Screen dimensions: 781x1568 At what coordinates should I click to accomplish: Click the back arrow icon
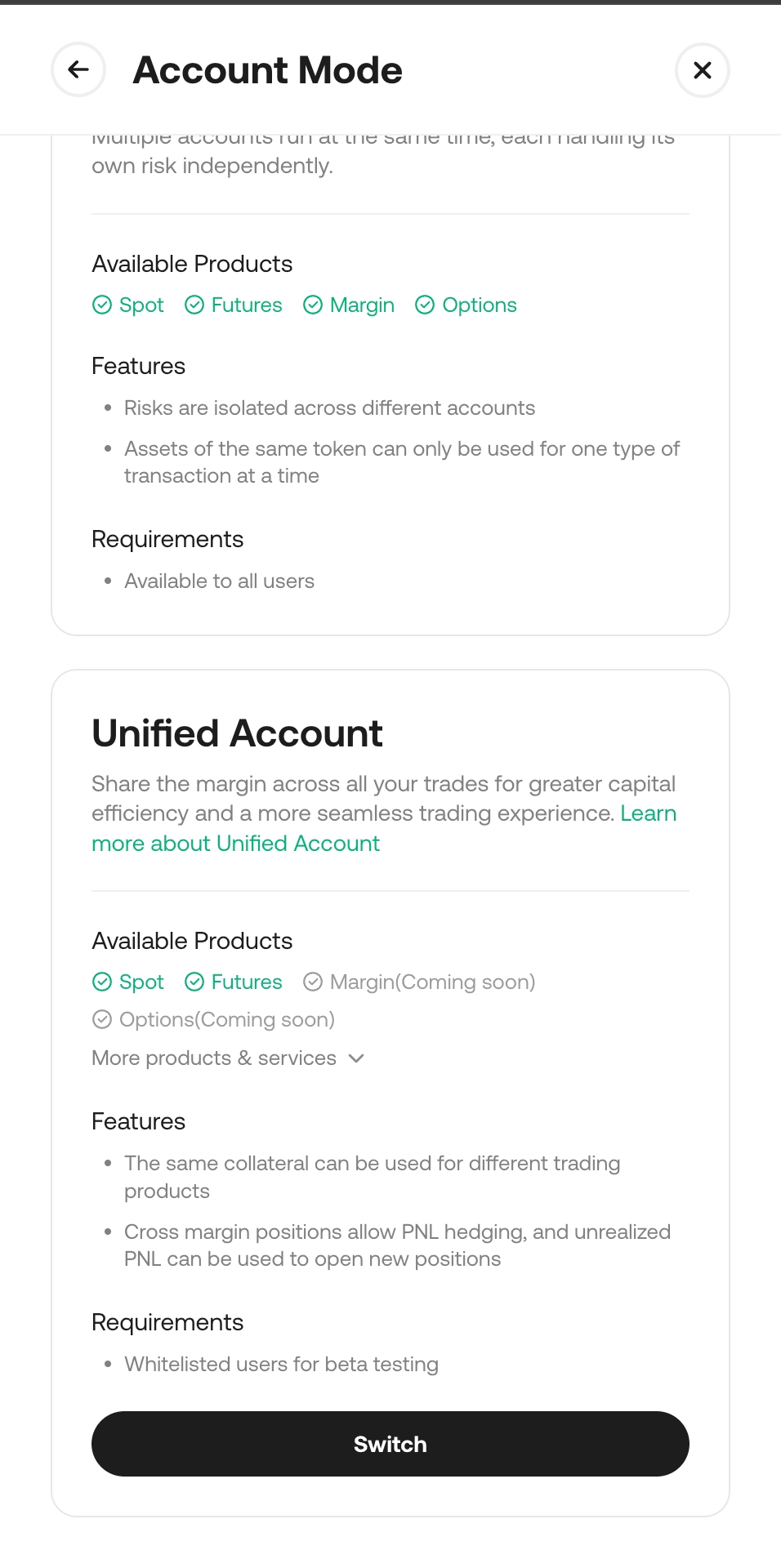coord(78,70)
